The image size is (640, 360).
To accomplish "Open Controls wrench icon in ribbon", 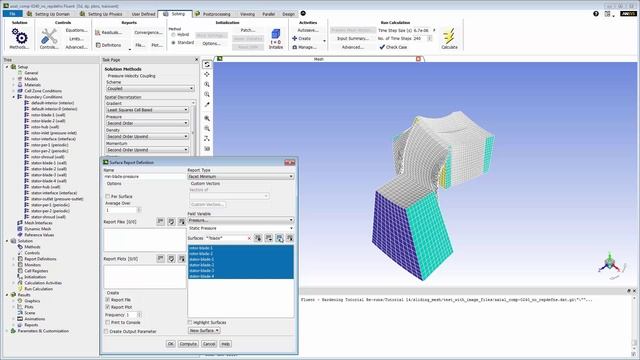I will coord(49,36).
